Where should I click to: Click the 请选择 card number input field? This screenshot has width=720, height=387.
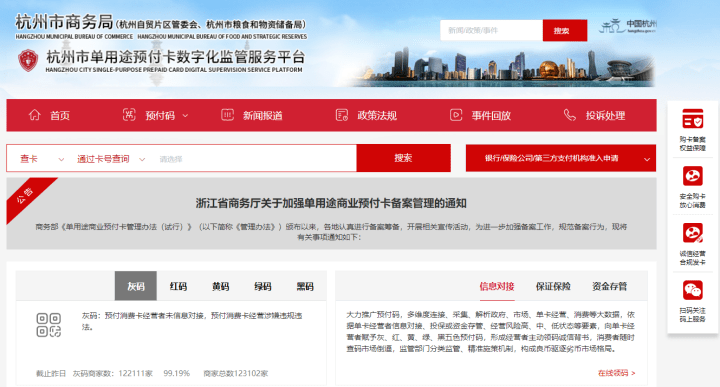pyautogui.click(x=255, y=159)
